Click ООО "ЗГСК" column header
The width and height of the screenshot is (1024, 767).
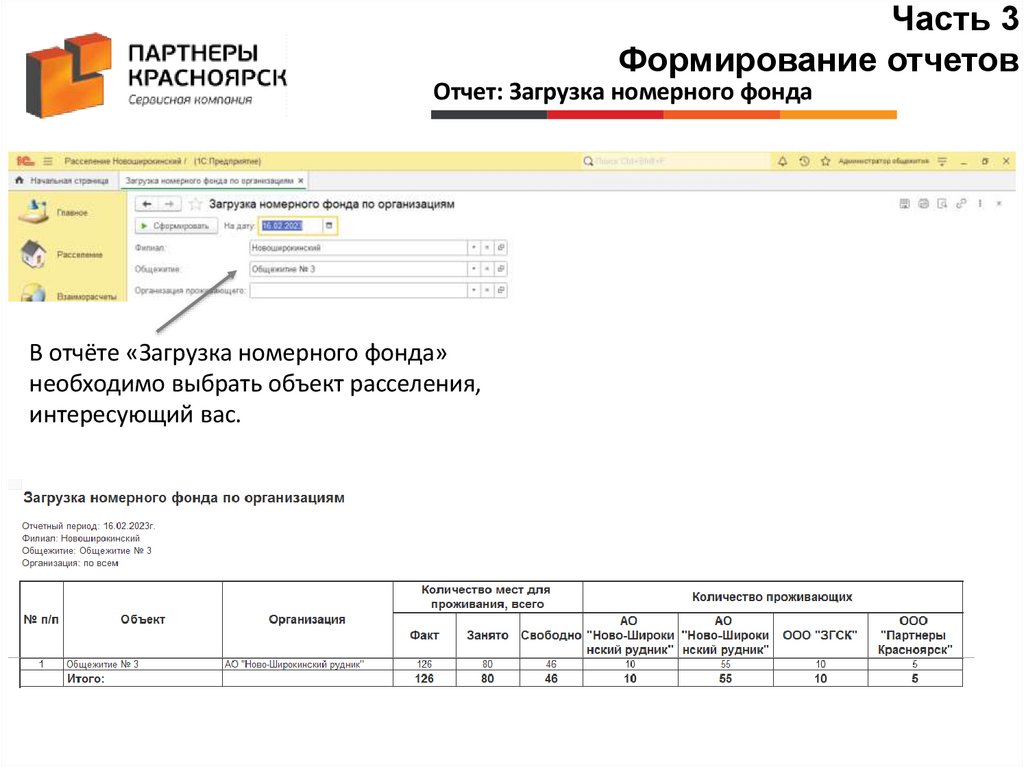820,635
